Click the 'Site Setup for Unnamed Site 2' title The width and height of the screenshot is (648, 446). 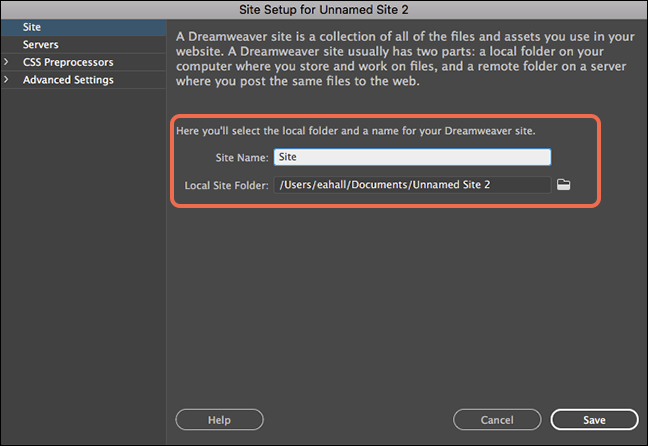click(x=324, y=10)
